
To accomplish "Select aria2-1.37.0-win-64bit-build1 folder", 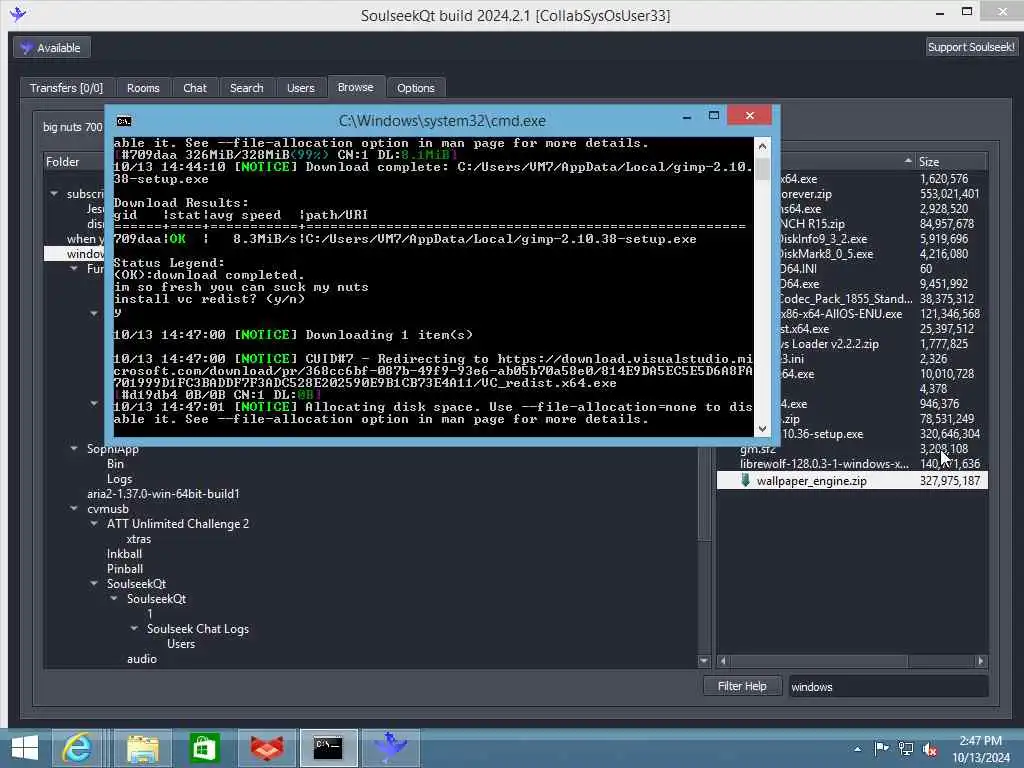I will pyautogui.click(x=163, y=494).
